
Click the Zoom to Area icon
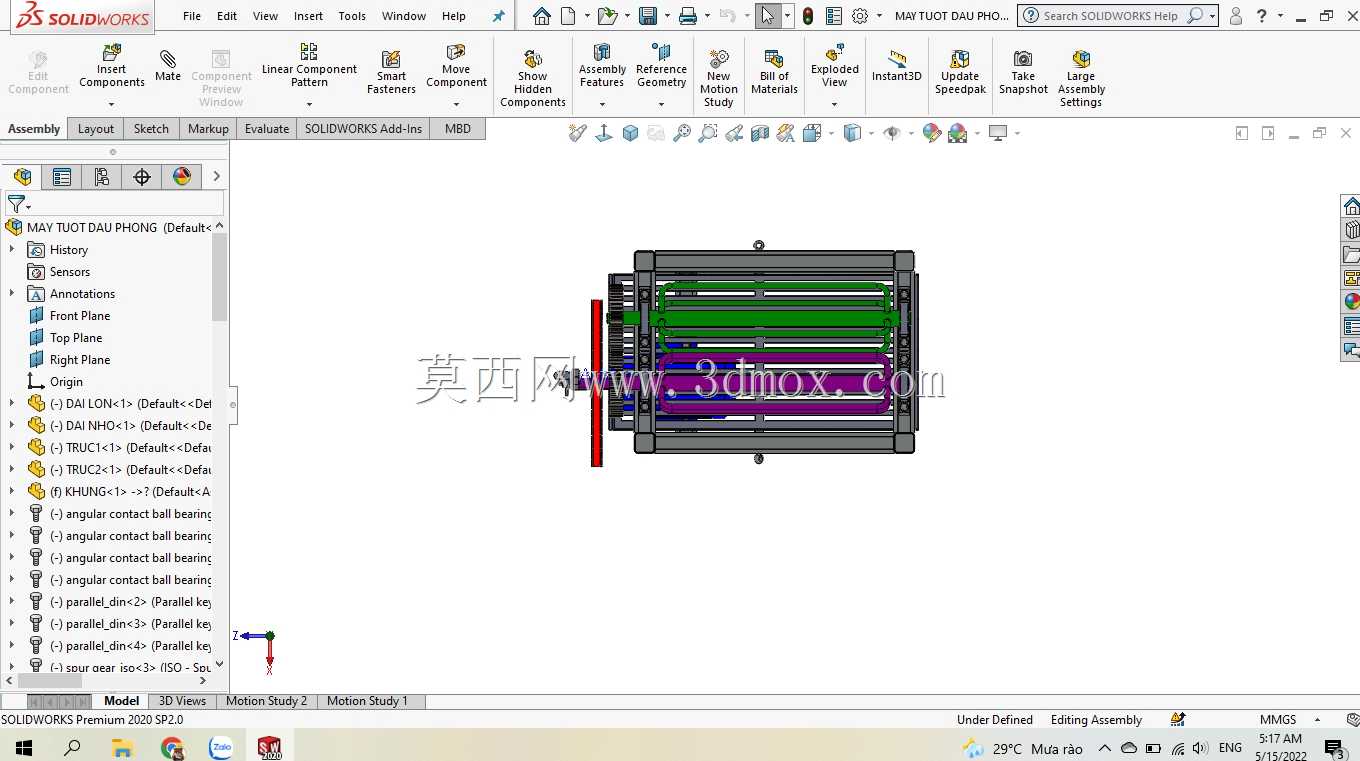[x=708, y=133]
